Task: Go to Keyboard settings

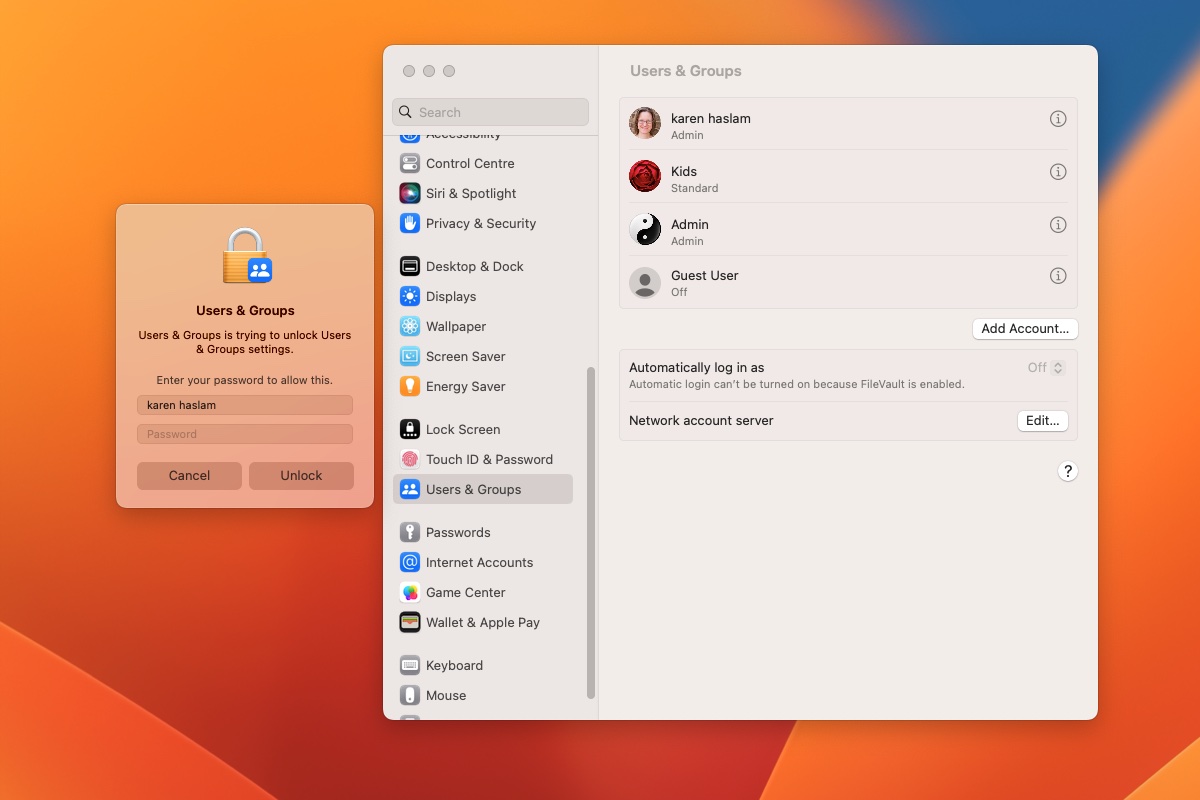Action: (454, 665)
